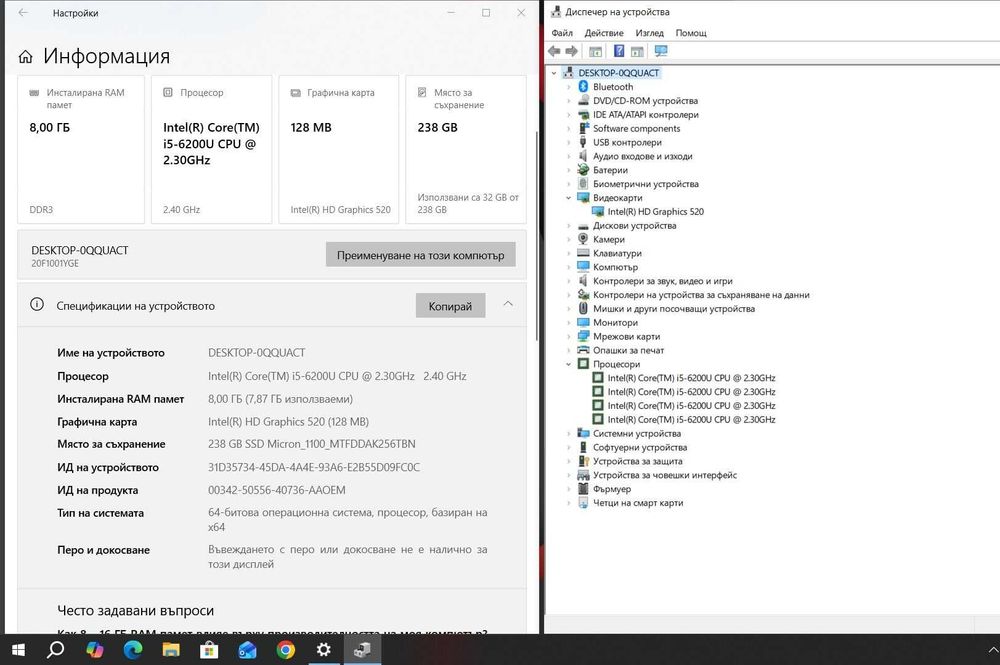This screenshot has width=1000, height=665.
Task: Select Software components category
Action: (x=636, y=129)
